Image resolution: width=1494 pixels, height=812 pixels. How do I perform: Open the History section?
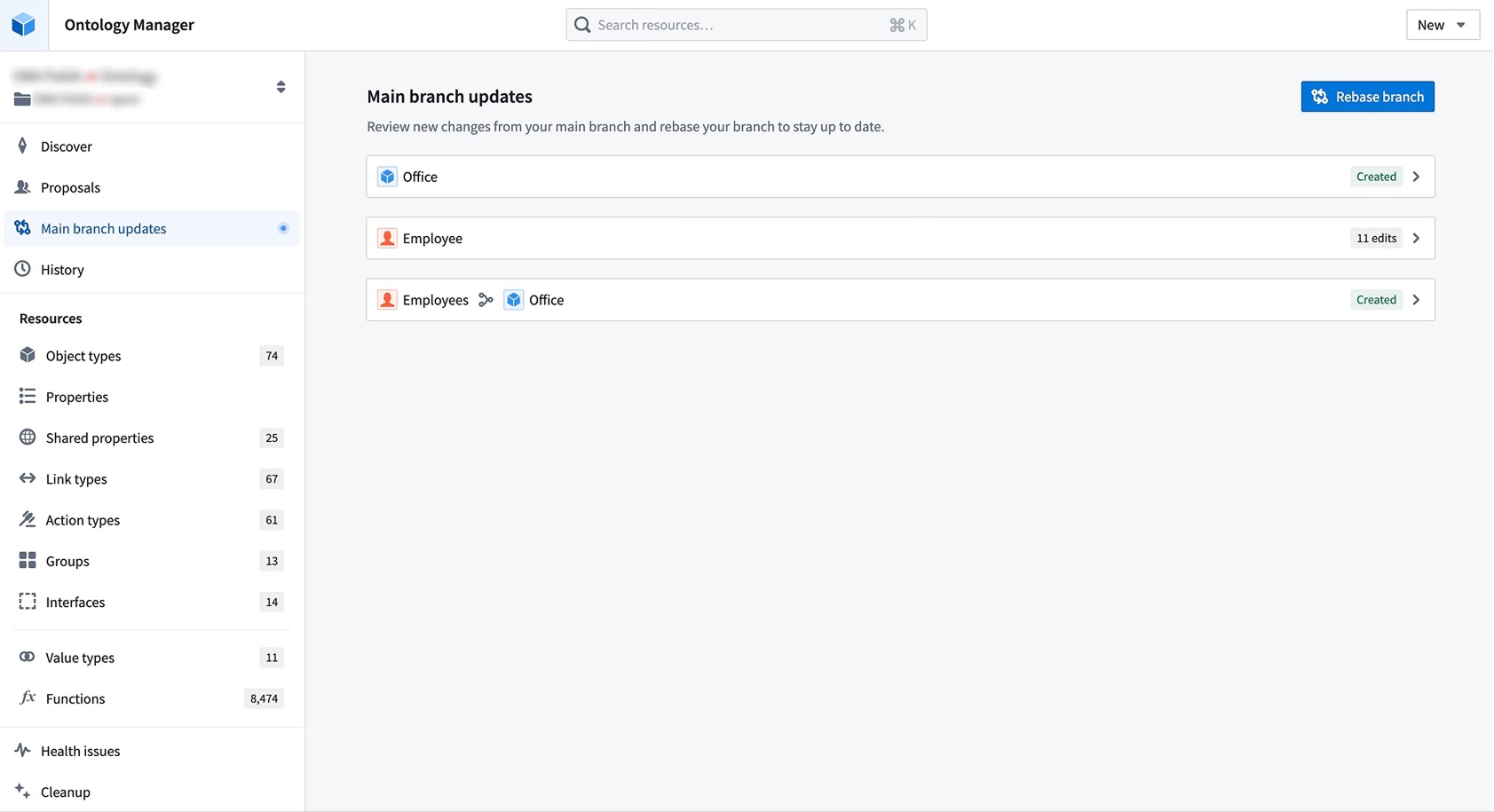pos(62,269)
